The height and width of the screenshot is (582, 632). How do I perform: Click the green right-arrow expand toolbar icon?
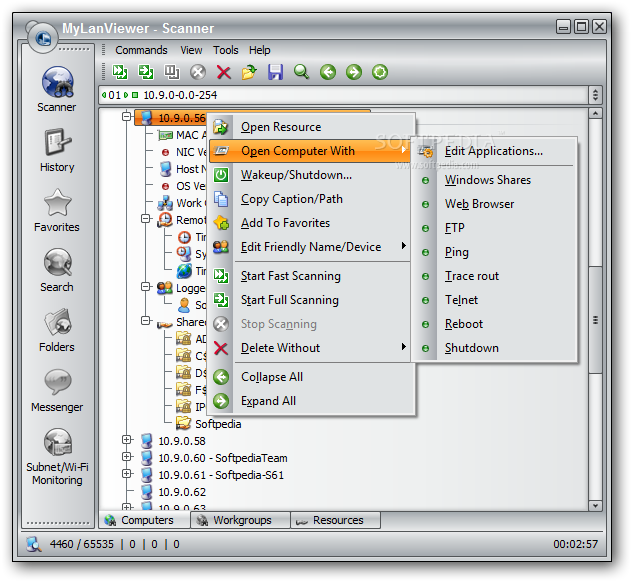point(354,73)
